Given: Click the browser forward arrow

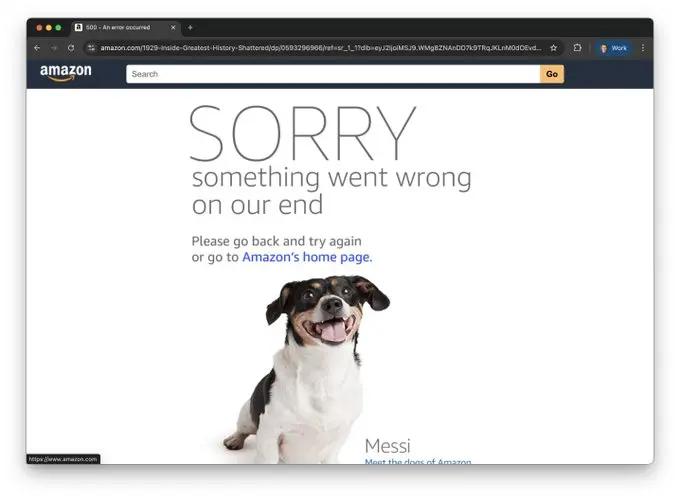Looking at the screenshot, I should tap(54, 48).
